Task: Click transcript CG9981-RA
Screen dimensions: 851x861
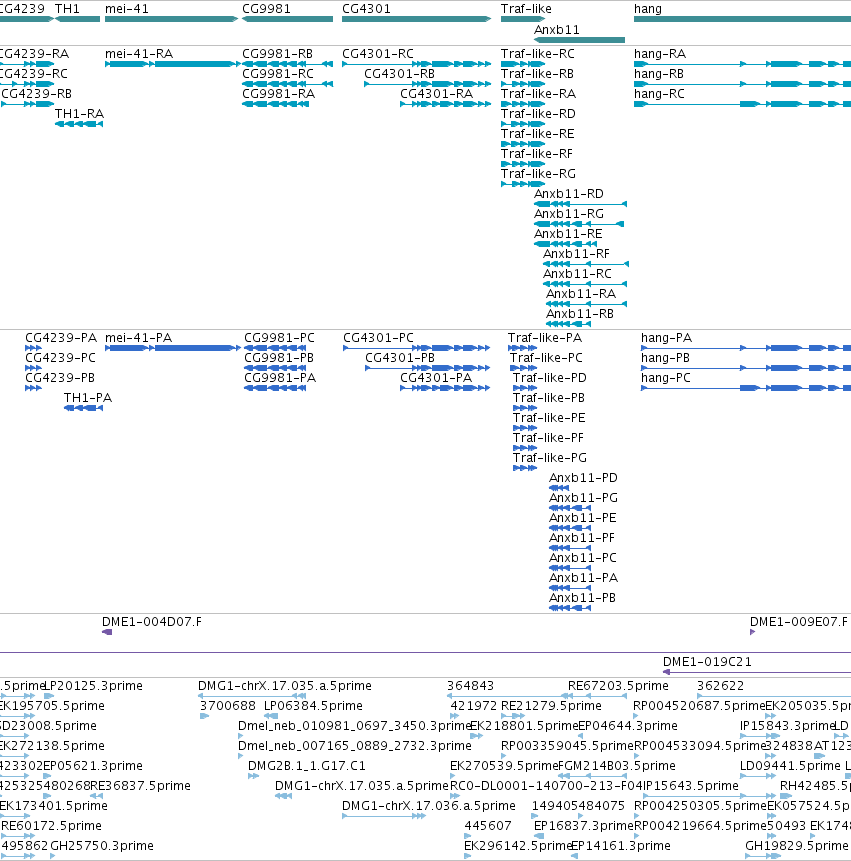Action: 278,94
